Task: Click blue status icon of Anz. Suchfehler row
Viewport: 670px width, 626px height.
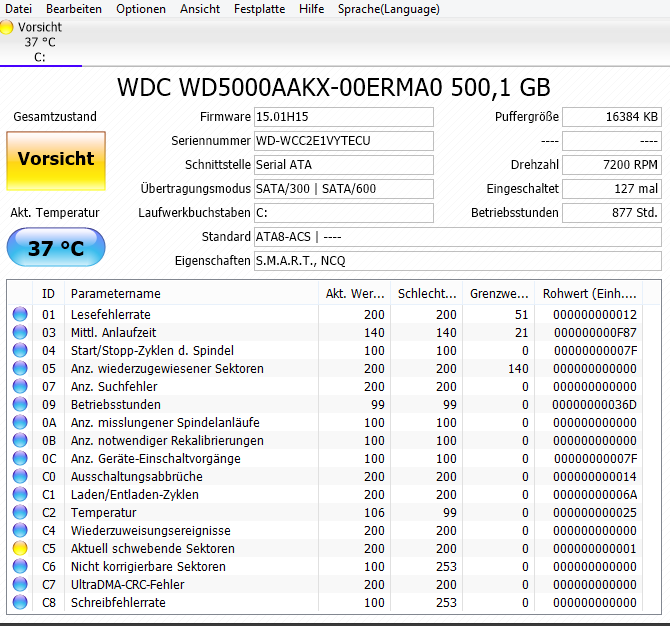Action: [20, 386]
